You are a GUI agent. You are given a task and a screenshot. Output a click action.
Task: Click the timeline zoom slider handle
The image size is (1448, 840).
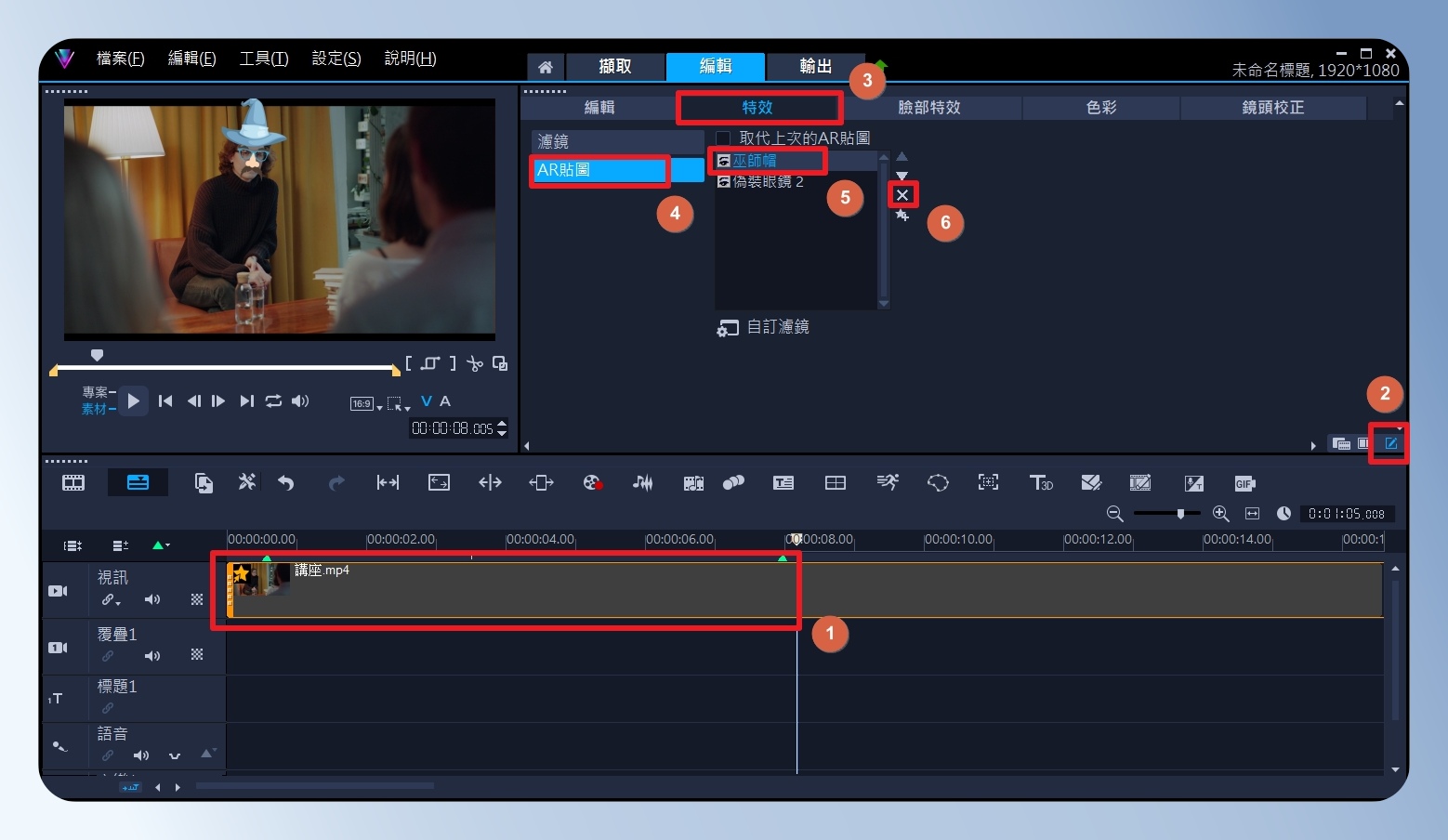pyautogui.click(x=1180, y=514)
